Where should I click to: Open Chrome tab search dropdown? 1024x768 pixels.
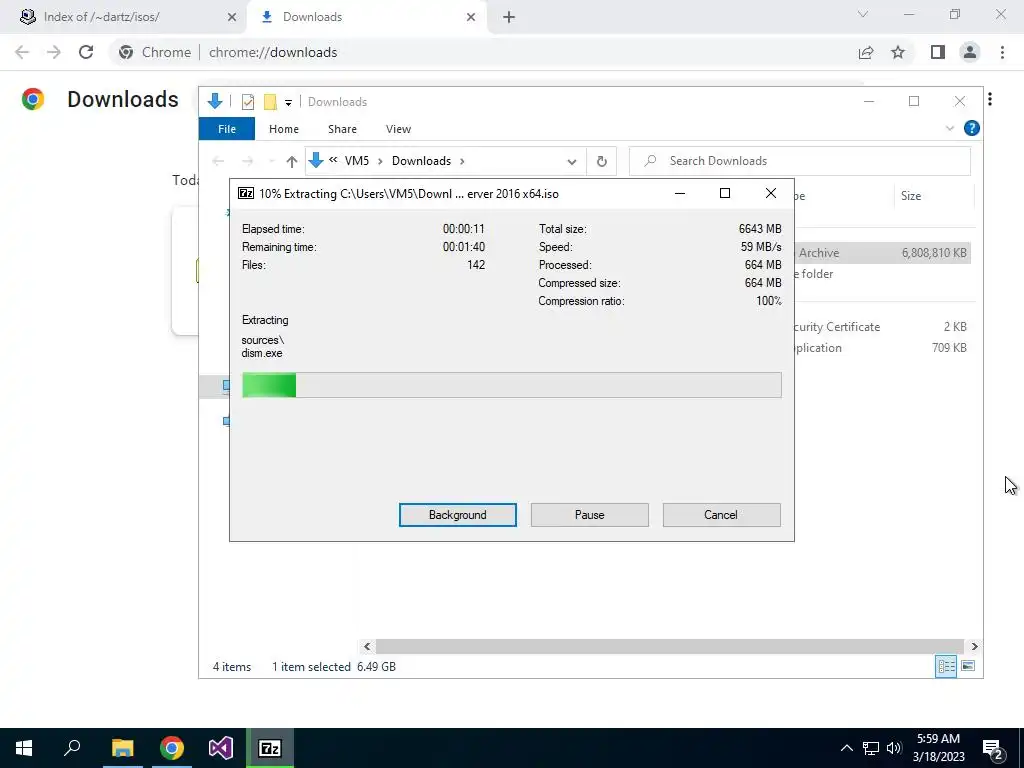863,14
